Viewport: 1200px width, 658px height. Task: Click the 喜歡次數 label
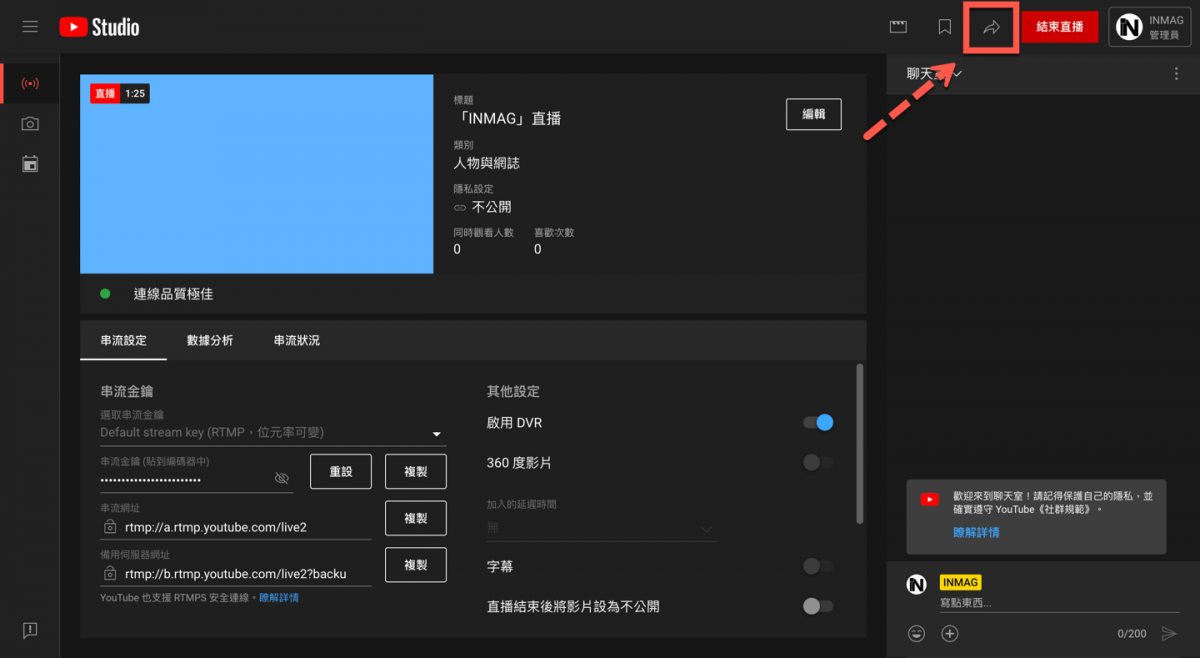[554, 232]
